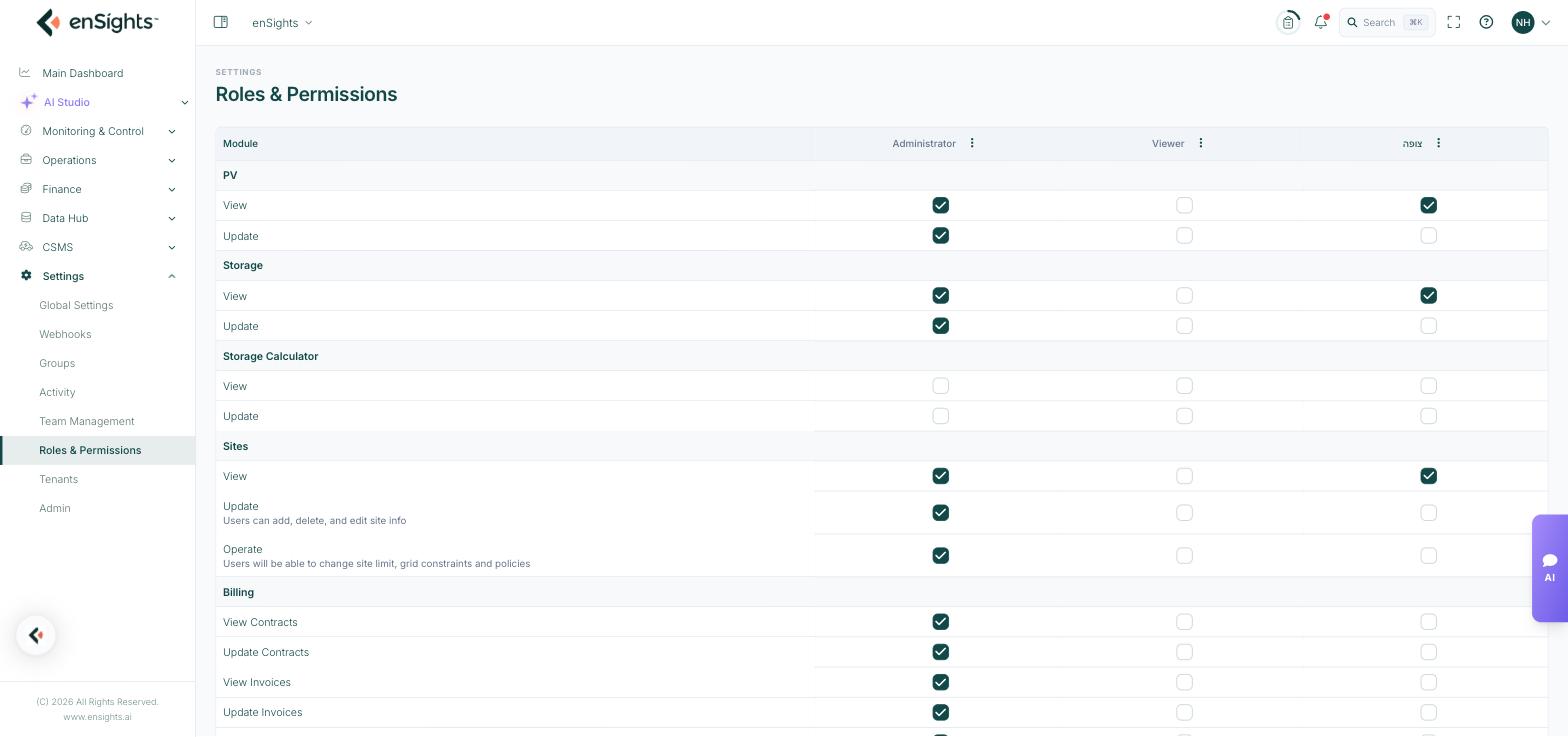Open the help question-mark icon
This screenshot has height=737, width=1568.
pyautogui.click(x=1486, y=22)
